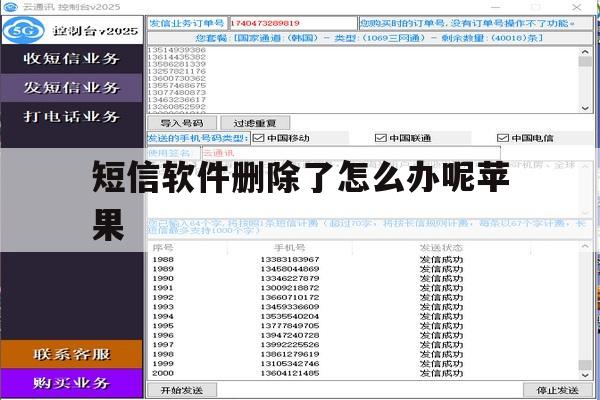The width and height of the screenshot is (600, 400).
Task: Click number list scroll down arrow
Action: [585, 108]
